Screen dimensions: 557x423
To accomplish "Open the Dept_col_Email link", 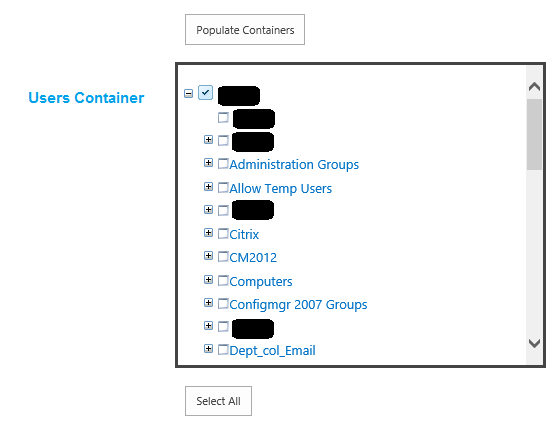I will click(x=272, y=351).
